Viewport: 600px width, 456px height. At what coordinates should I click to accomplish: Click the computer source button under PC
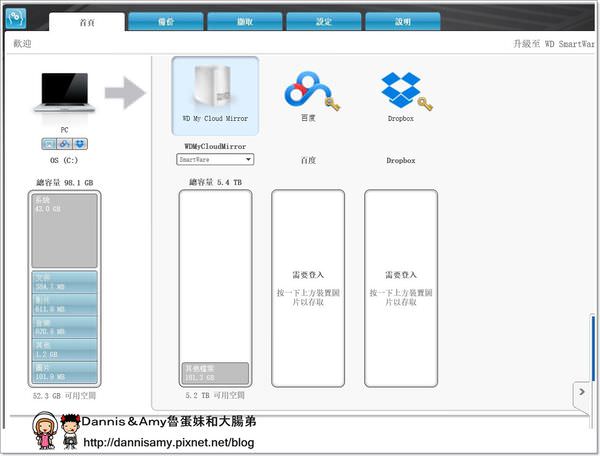click(x=49, y=144)
